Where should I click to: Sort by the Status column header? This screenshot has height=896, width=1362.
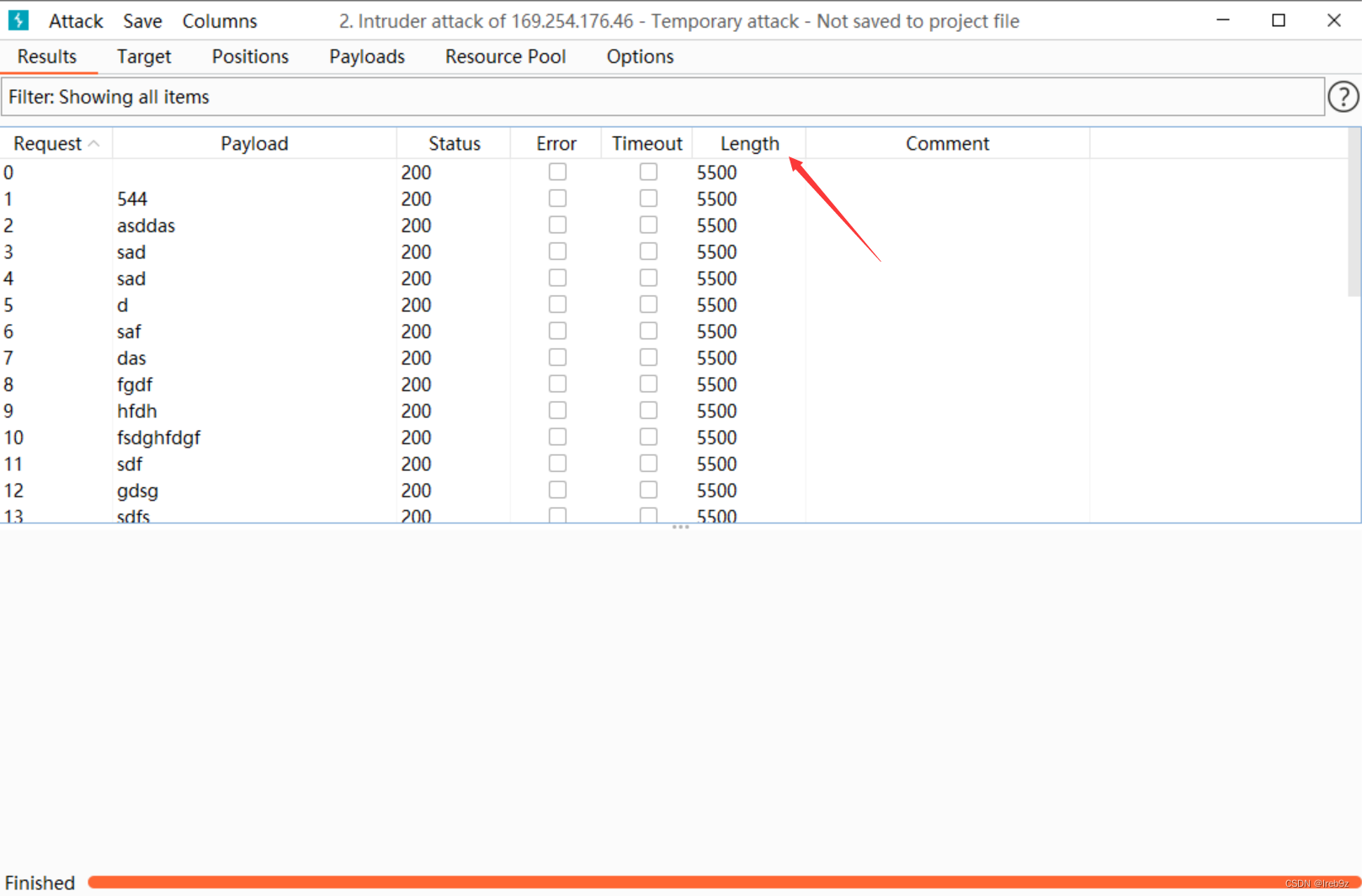(x=454, y=144)
